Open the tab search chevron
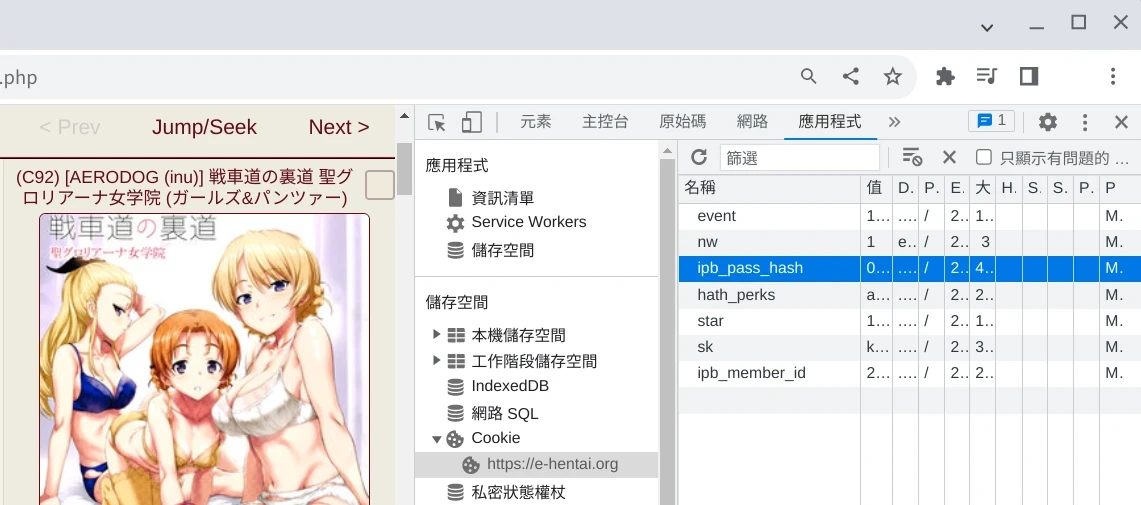Image resolution: width=1141 pixels, height=505 pixels. [x=987, y=28]
